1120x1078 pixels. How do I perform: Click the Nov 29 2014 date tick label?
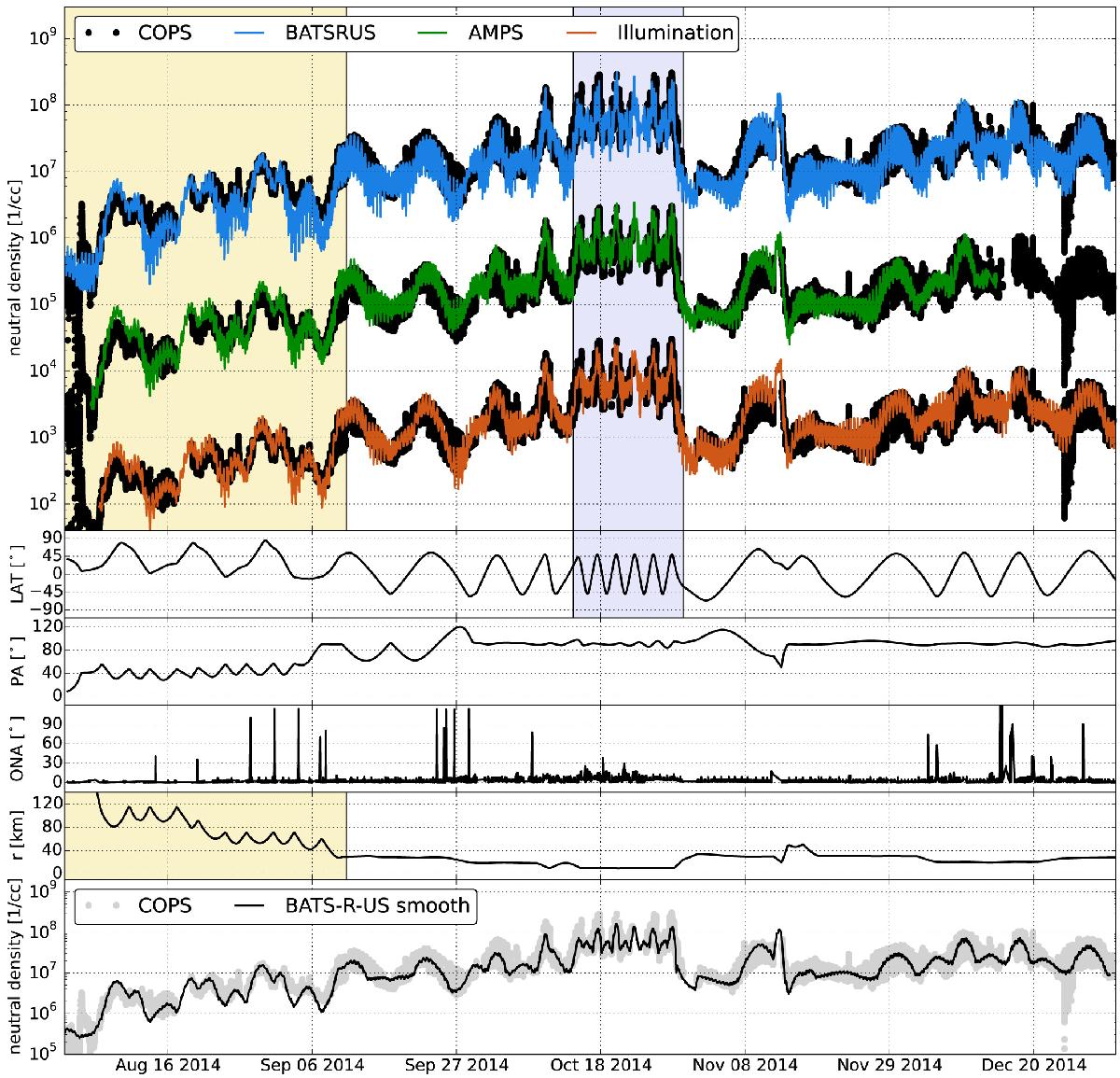pyautogui.click(x=890, y=1065)
